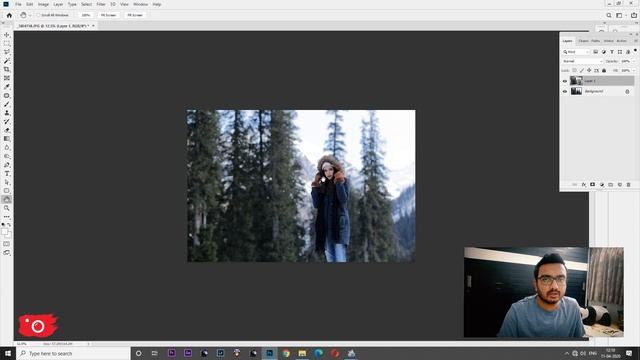Click the add layer style fx icon

pos(584,185)
